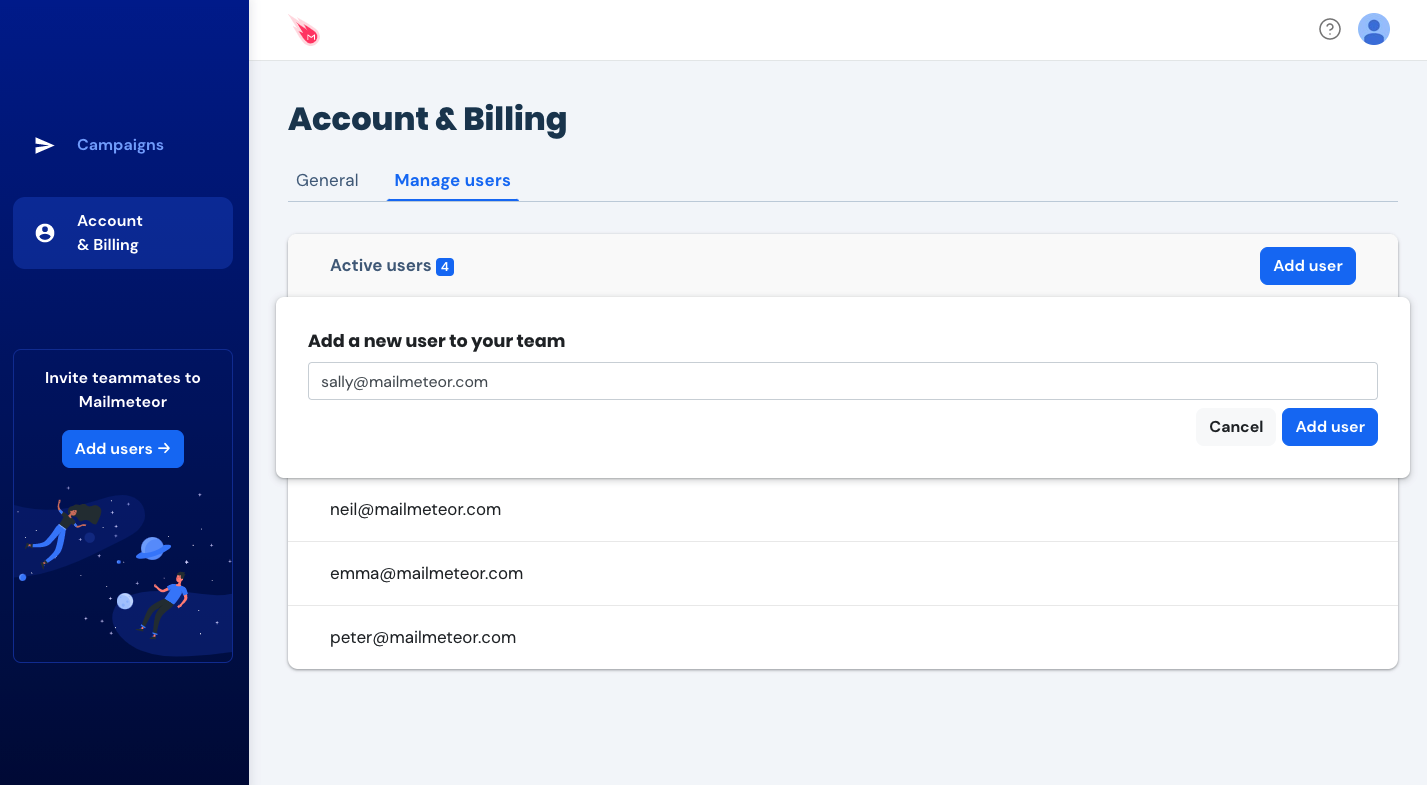Focus the new user email input field
The height and width of the screenshot is (785, 1427).
point(842,381)
